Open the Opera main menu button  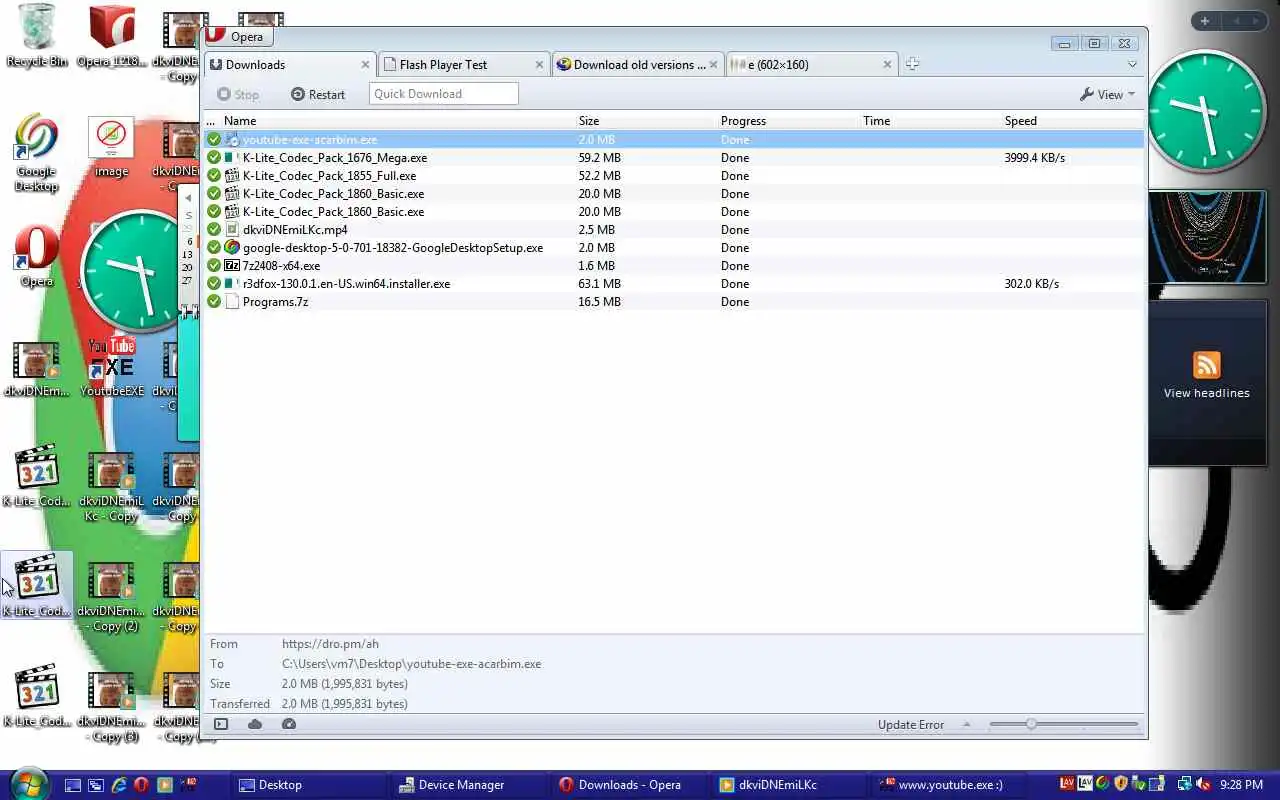[238, 37]
